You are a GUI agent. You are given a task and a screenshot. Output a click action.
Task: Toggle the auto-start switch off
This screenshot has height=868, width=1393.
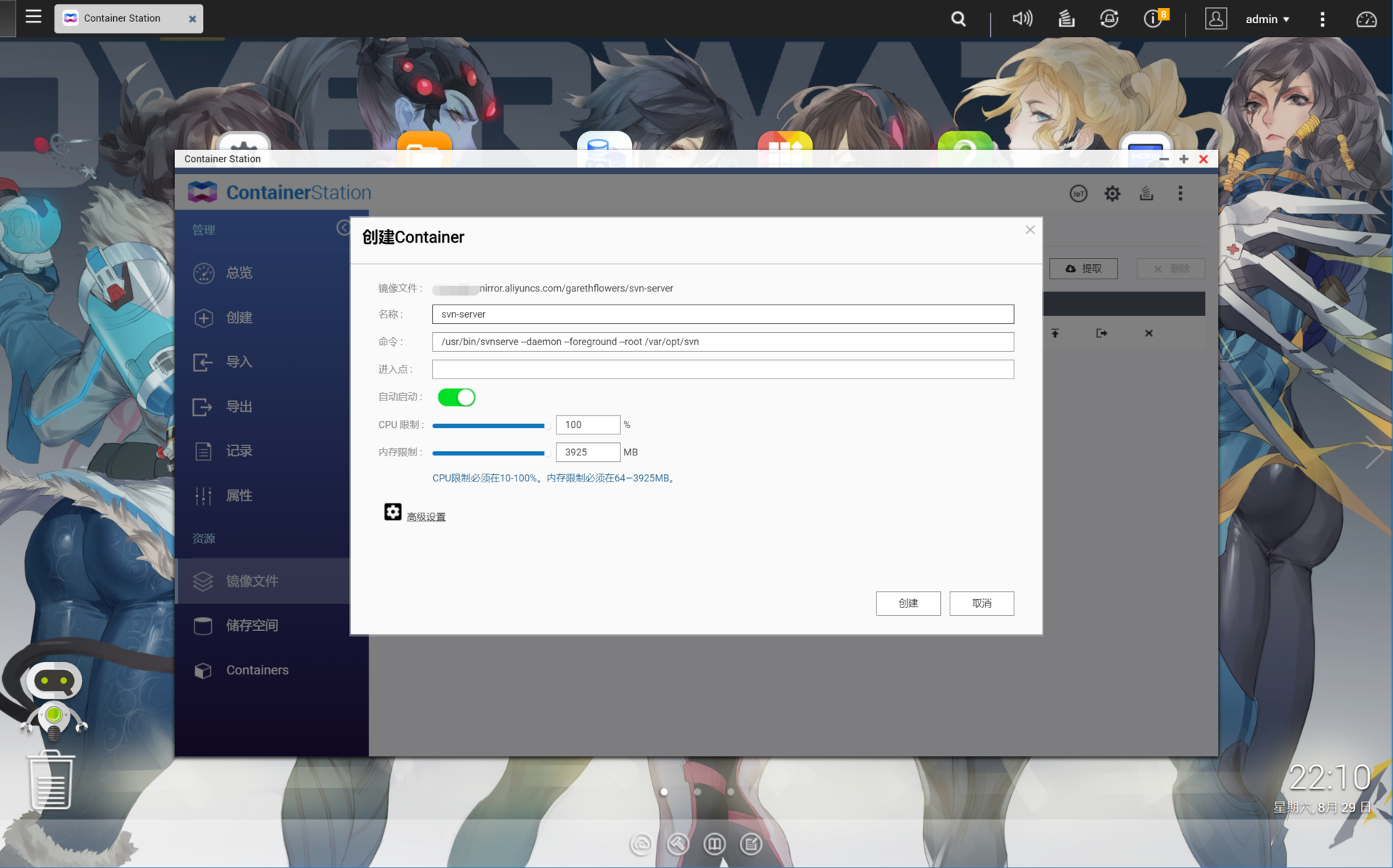(456, 397)
